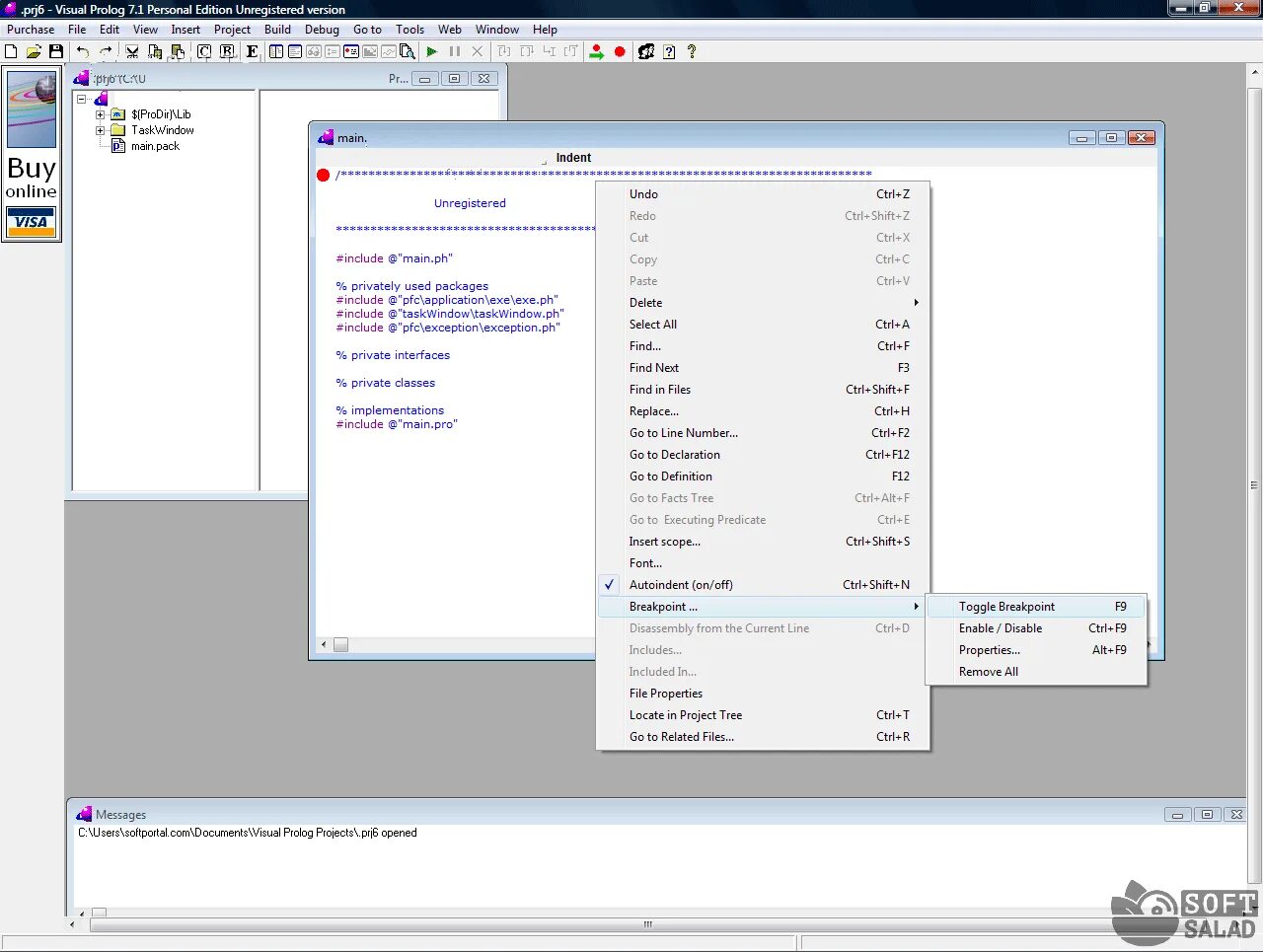Click the New file toolbar icon
This screenshot has width=1263, height=952.
(12, 51)
